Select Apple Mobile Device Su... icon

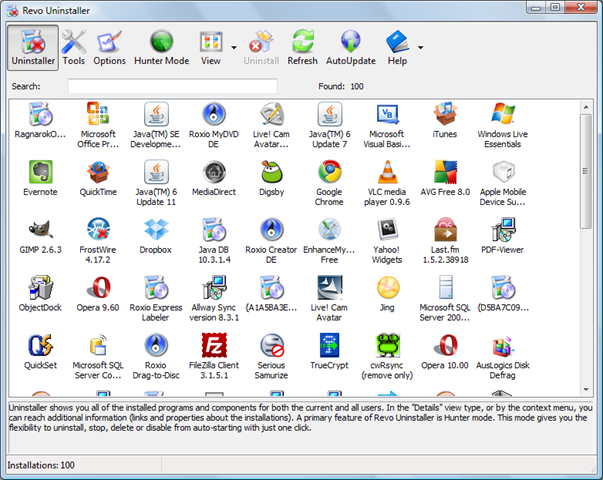tap(503, 172)
